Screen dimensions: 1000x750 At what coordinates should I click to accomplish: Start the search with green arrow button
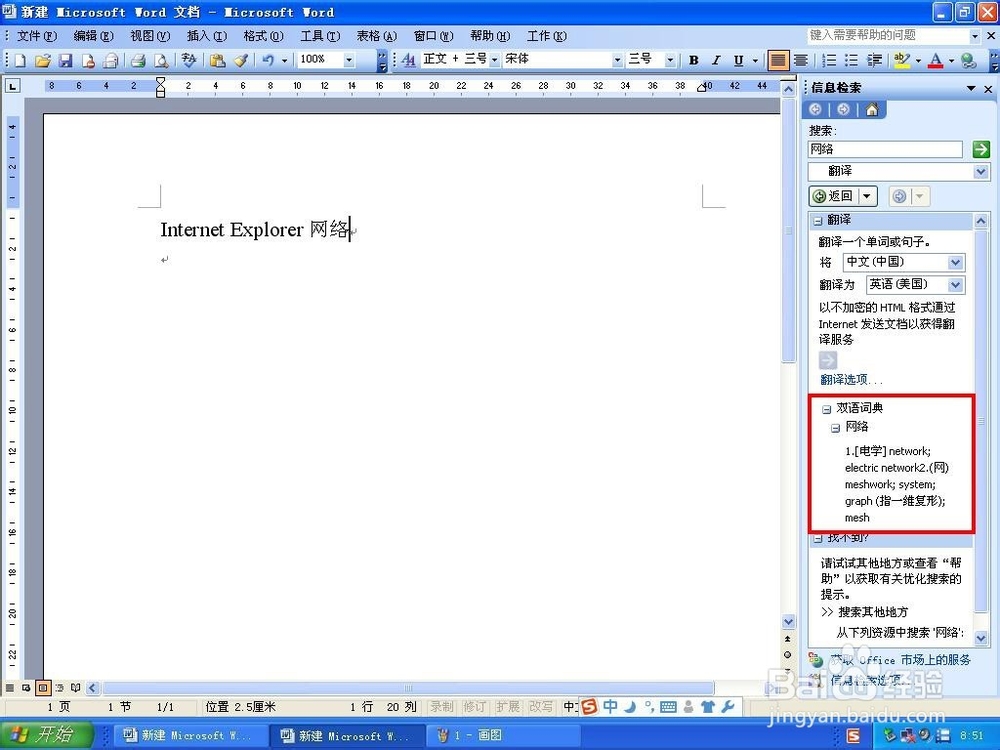[981, 149]
